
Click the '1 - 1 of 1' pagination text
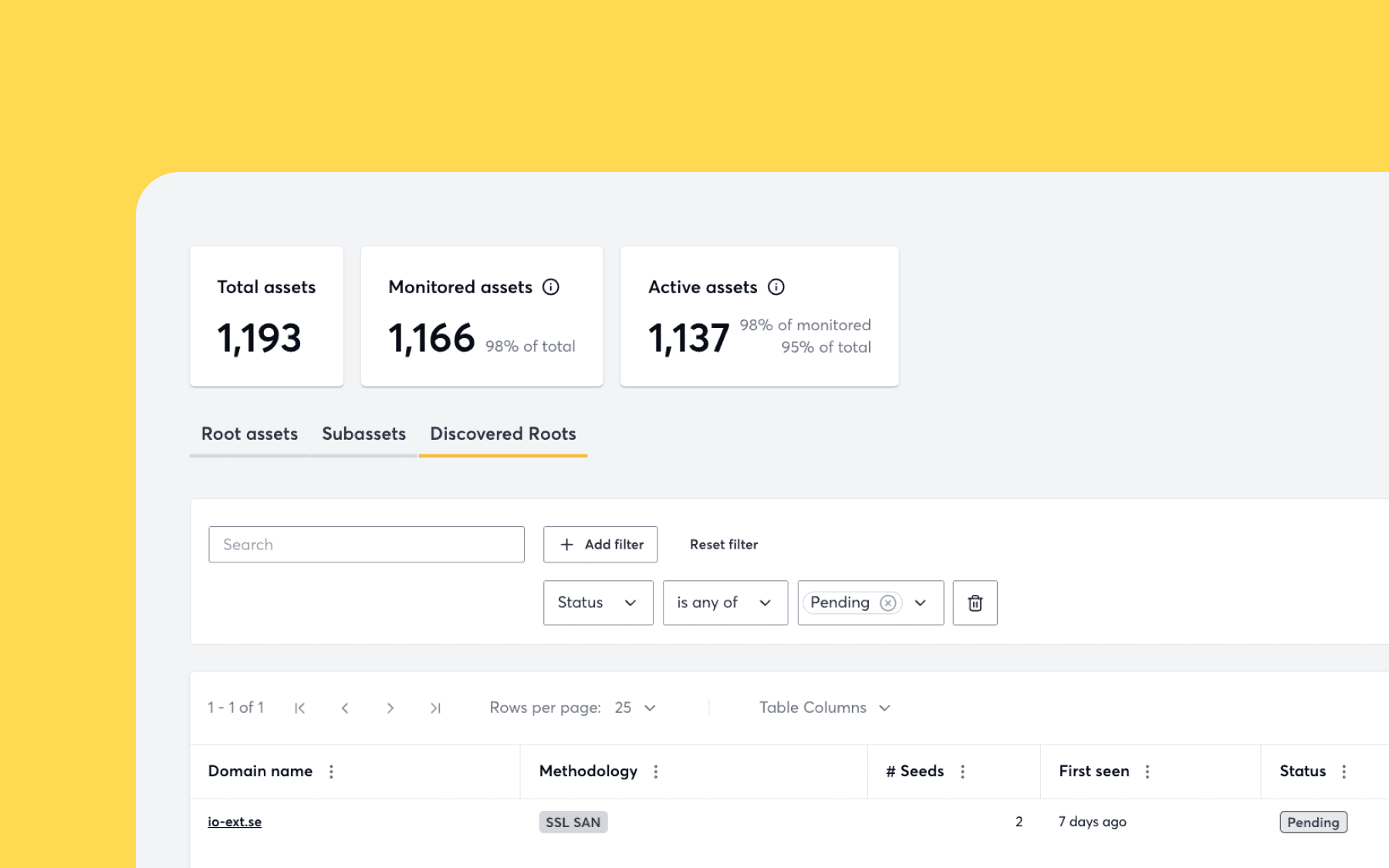click(x=235, y=708)
